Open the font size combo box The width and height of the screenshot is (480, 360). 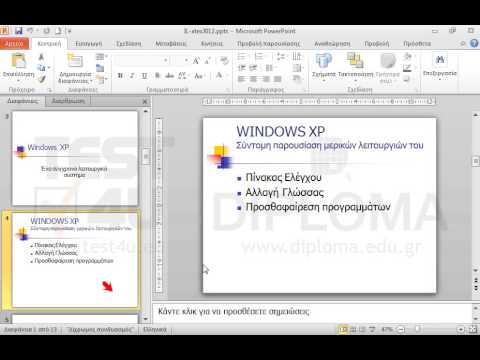pos(180,60)
